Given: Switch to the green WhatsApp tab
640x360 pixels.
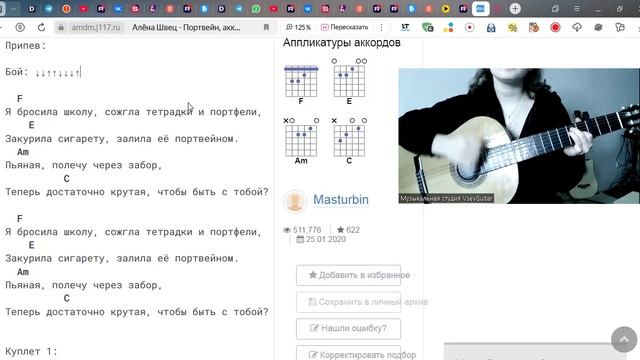Looking at the screenshot, I should [x=256, y=9].
